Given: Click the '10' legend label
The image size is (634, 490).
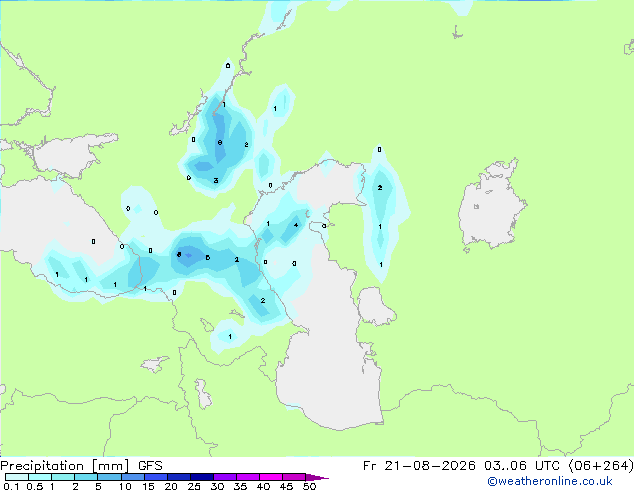Looking at the screenshot, I should [125, 486].
